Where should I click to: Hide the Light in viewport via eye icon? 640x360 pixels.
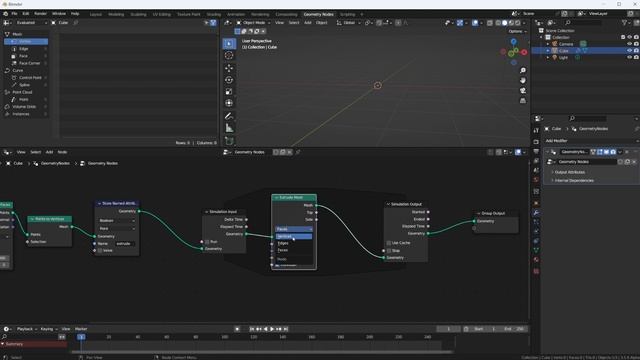point(629,58)
